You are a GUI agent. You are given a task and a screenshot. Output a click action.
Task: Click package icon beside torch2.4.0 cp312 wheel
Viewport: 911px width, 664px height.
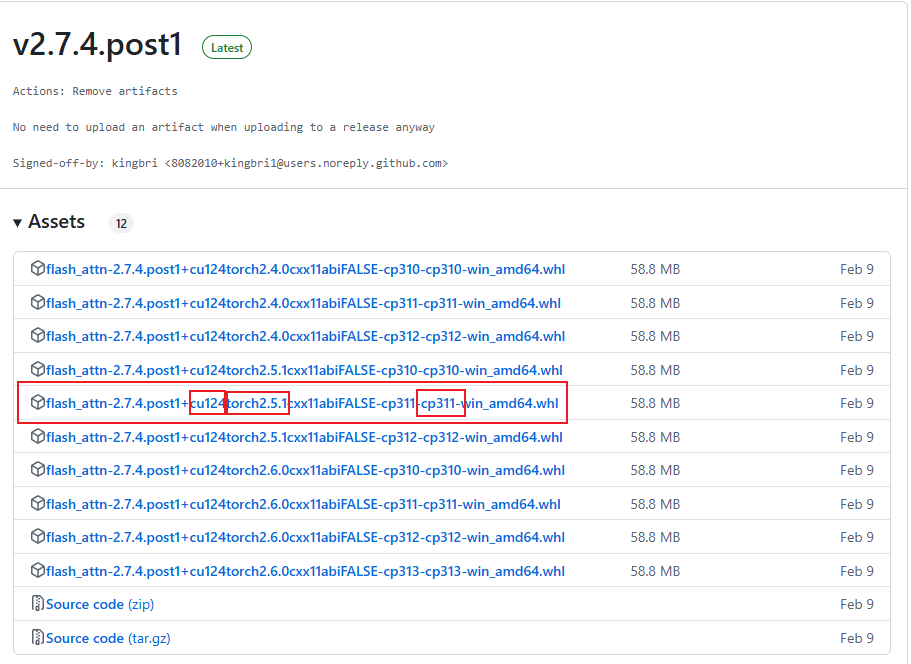click(x=38, y=336)
